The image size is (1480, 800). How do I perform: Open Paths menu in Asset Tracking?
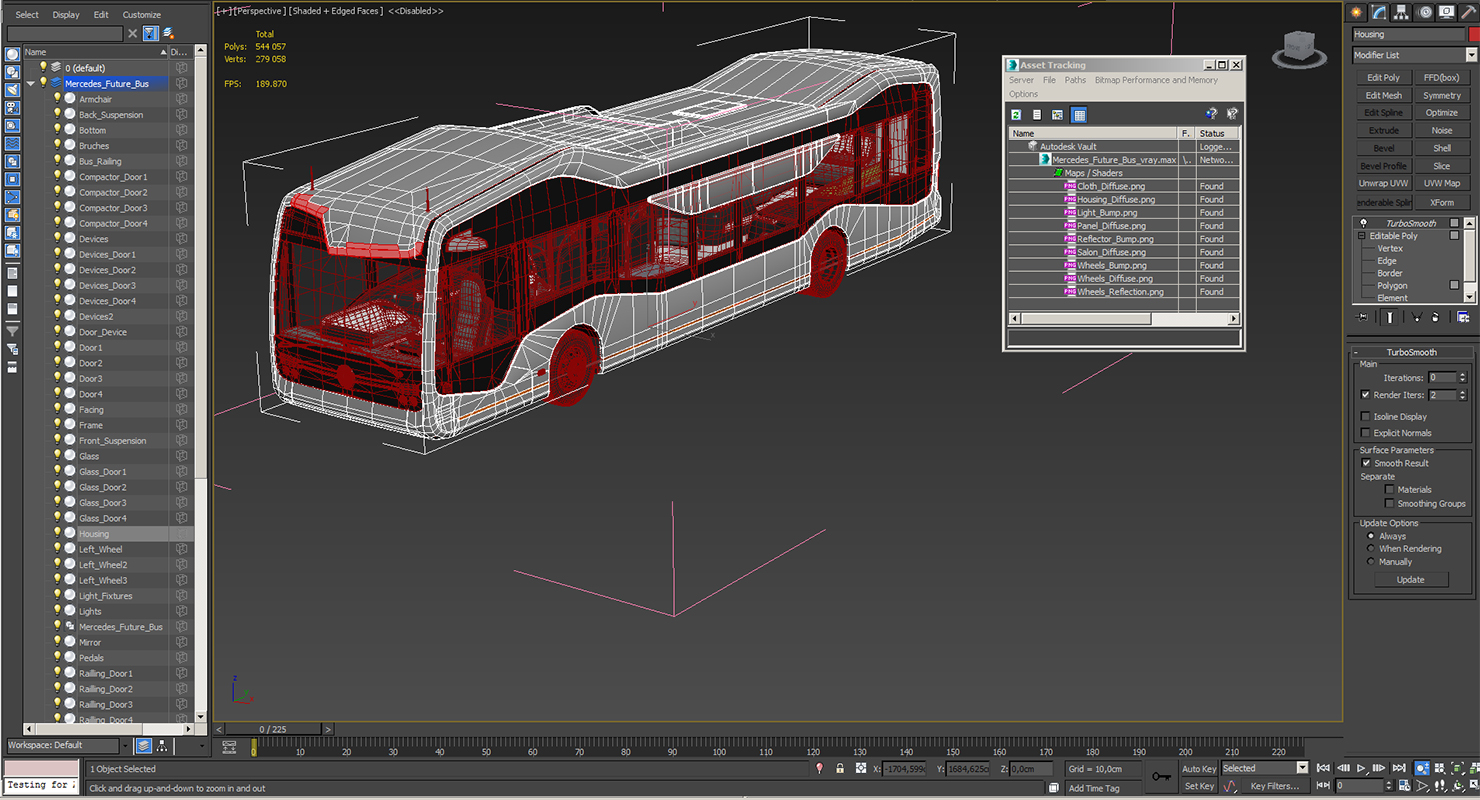click(1075, 80)
